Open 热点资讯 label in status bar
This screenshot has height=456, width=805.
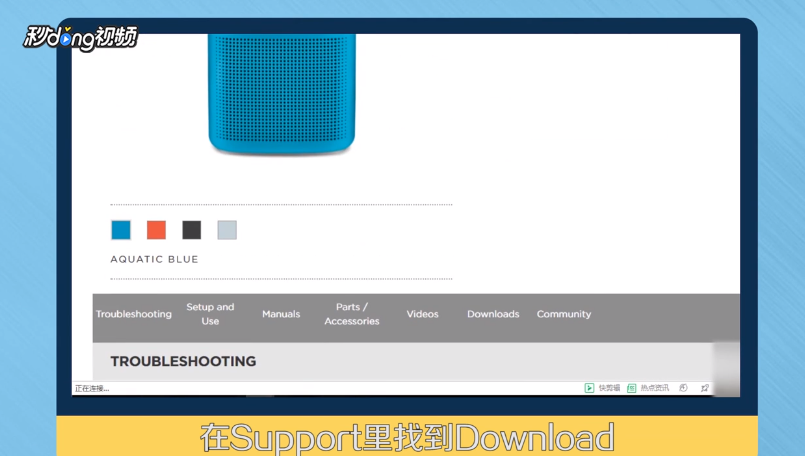655,388
